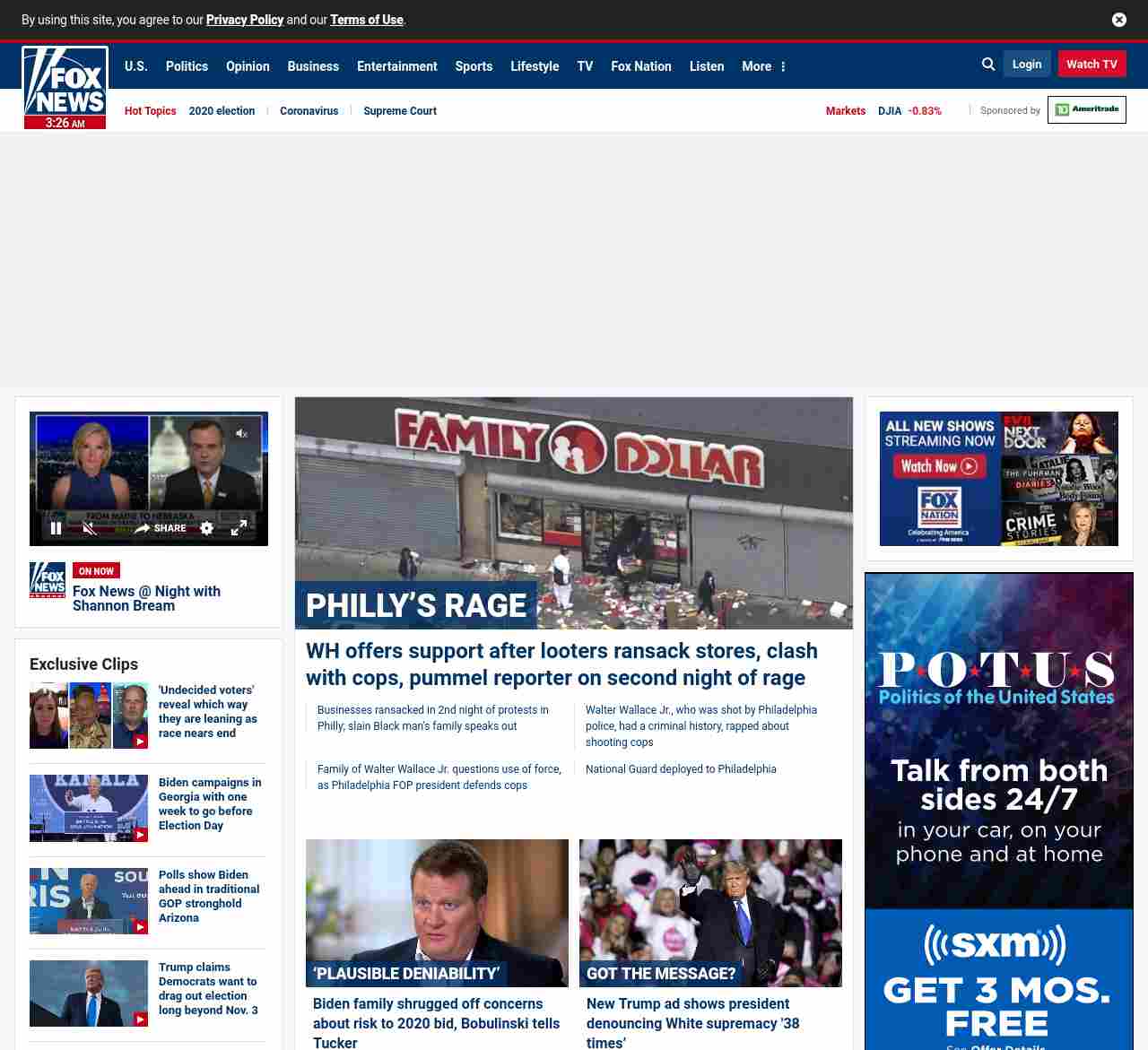Open the TD Ameritrade sponsor logo

coord(1086,110)
